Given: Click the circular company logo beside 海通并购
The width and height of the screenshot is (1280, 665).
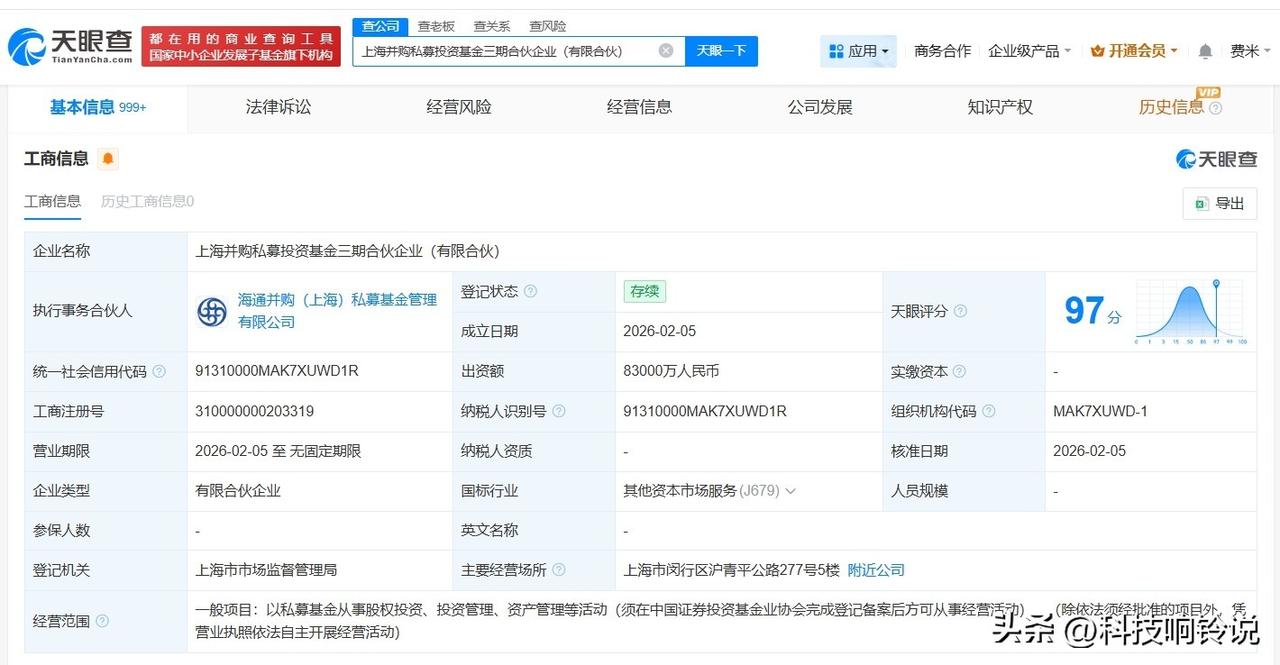Looking at the screenshot, I should tap(211, 311).
